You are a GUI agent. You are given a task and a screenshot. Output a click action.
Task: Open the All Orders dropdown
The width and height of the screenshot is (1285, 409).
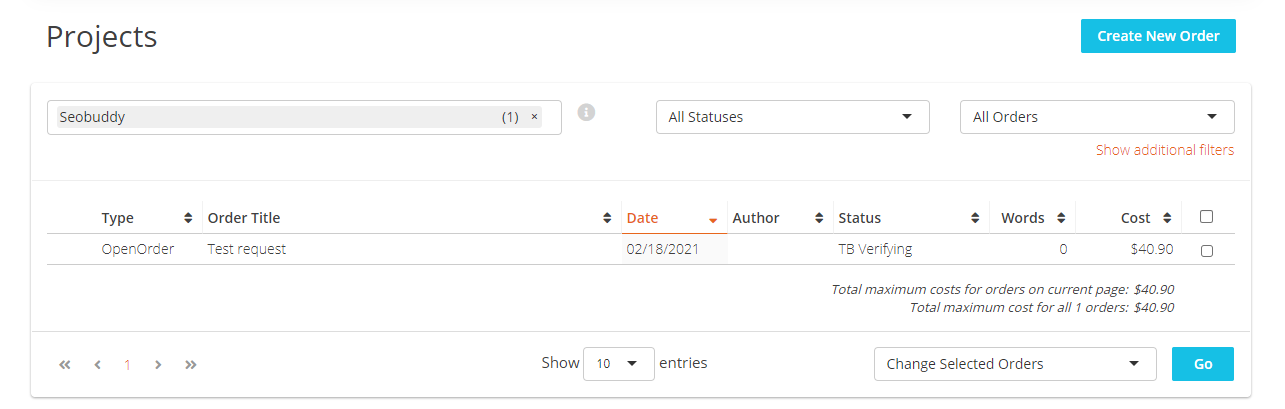pyautogui.click(x=1097, y=117)
